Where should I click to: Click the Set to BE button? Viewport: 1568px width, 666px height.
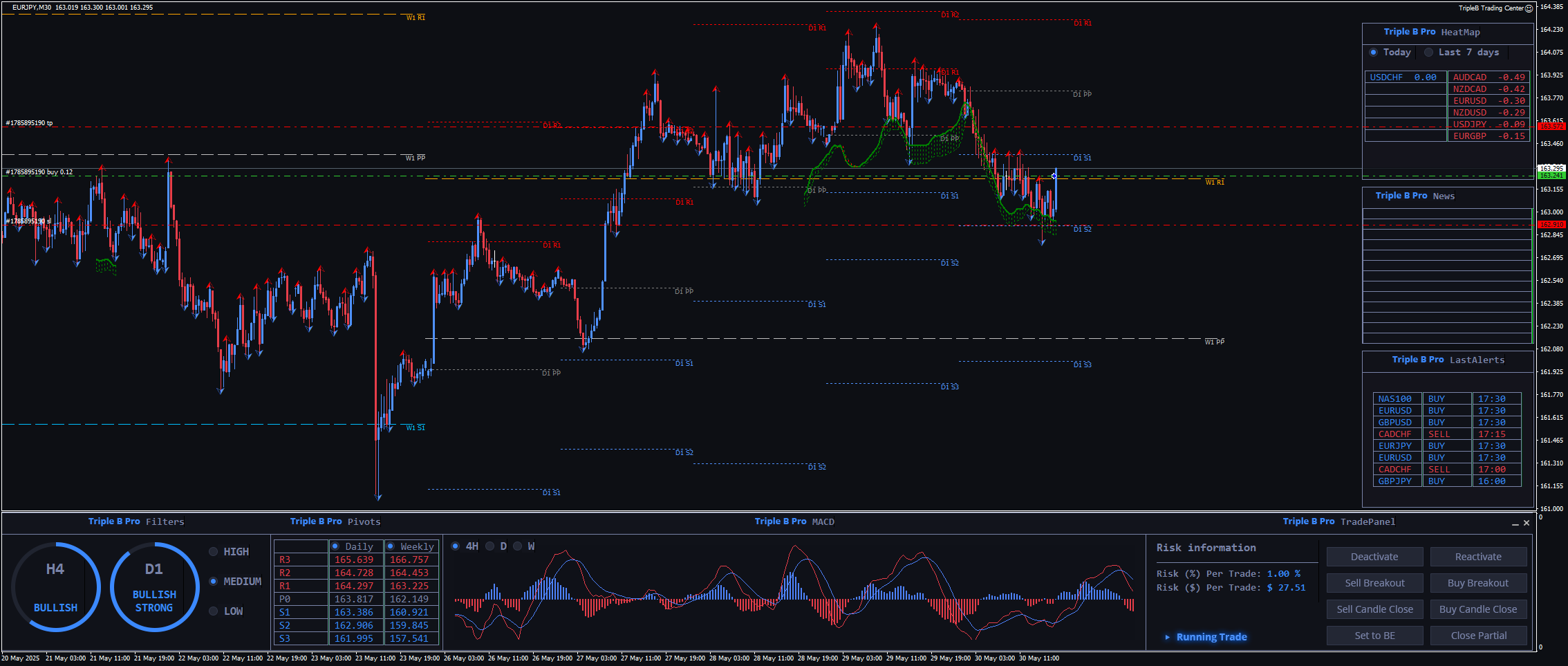point(1374,636)
